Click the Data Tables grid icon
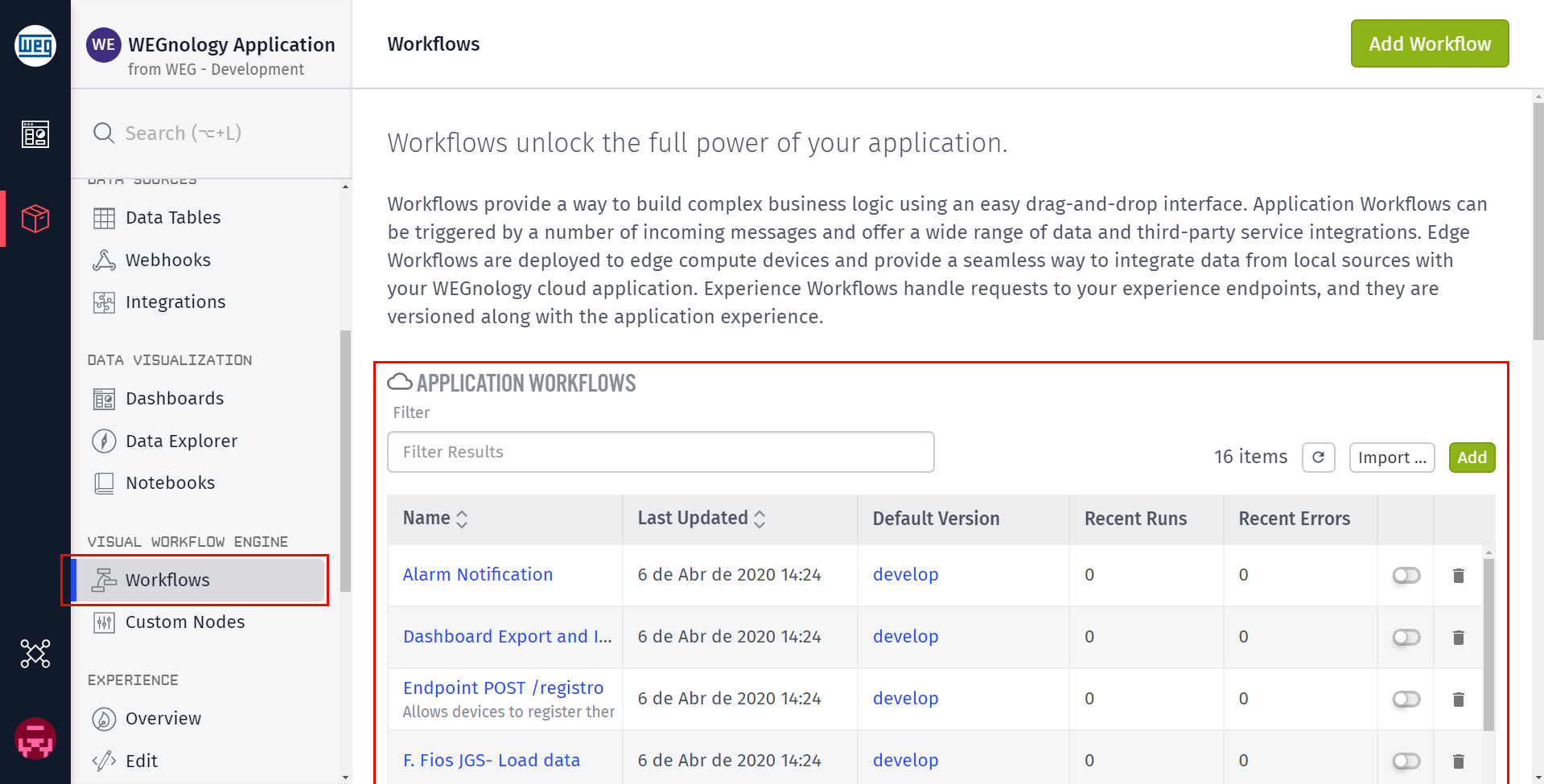This screenshot has width=1544, height=784. tap(104, 218)
